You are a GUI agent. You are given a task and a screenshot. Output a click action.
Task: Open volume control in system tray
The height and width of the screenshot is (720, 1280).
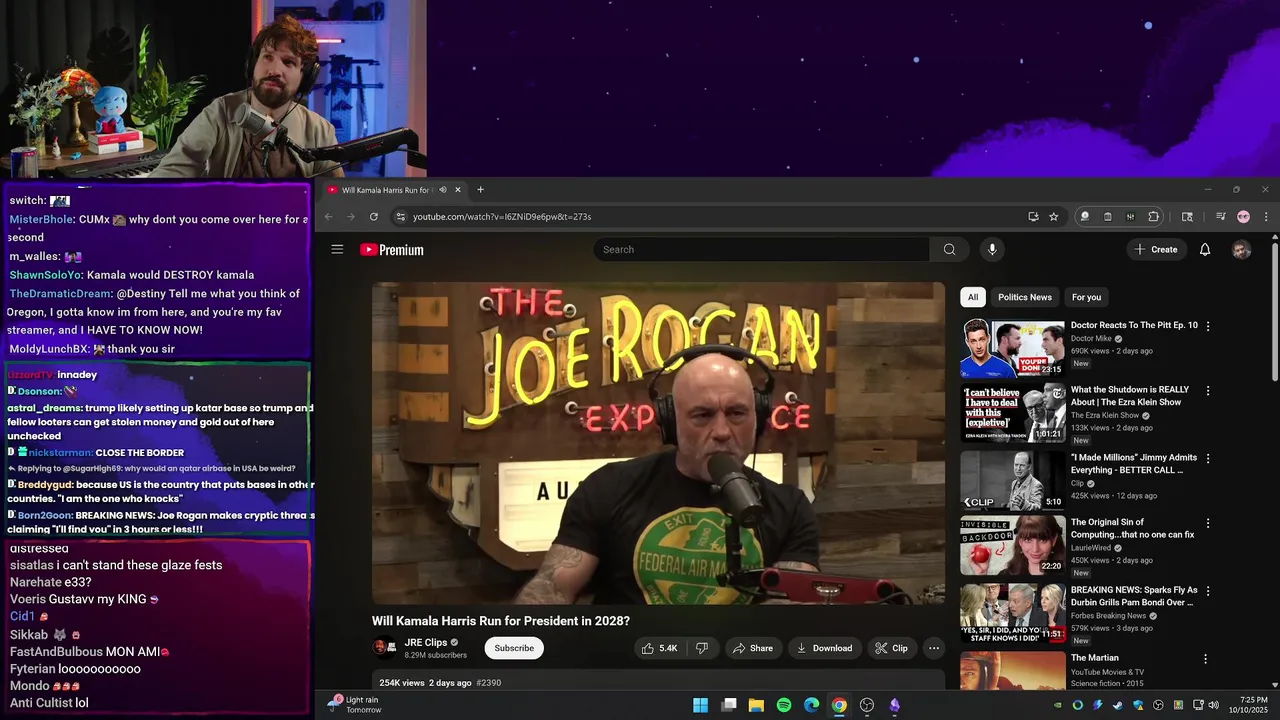coord(1213,705)
